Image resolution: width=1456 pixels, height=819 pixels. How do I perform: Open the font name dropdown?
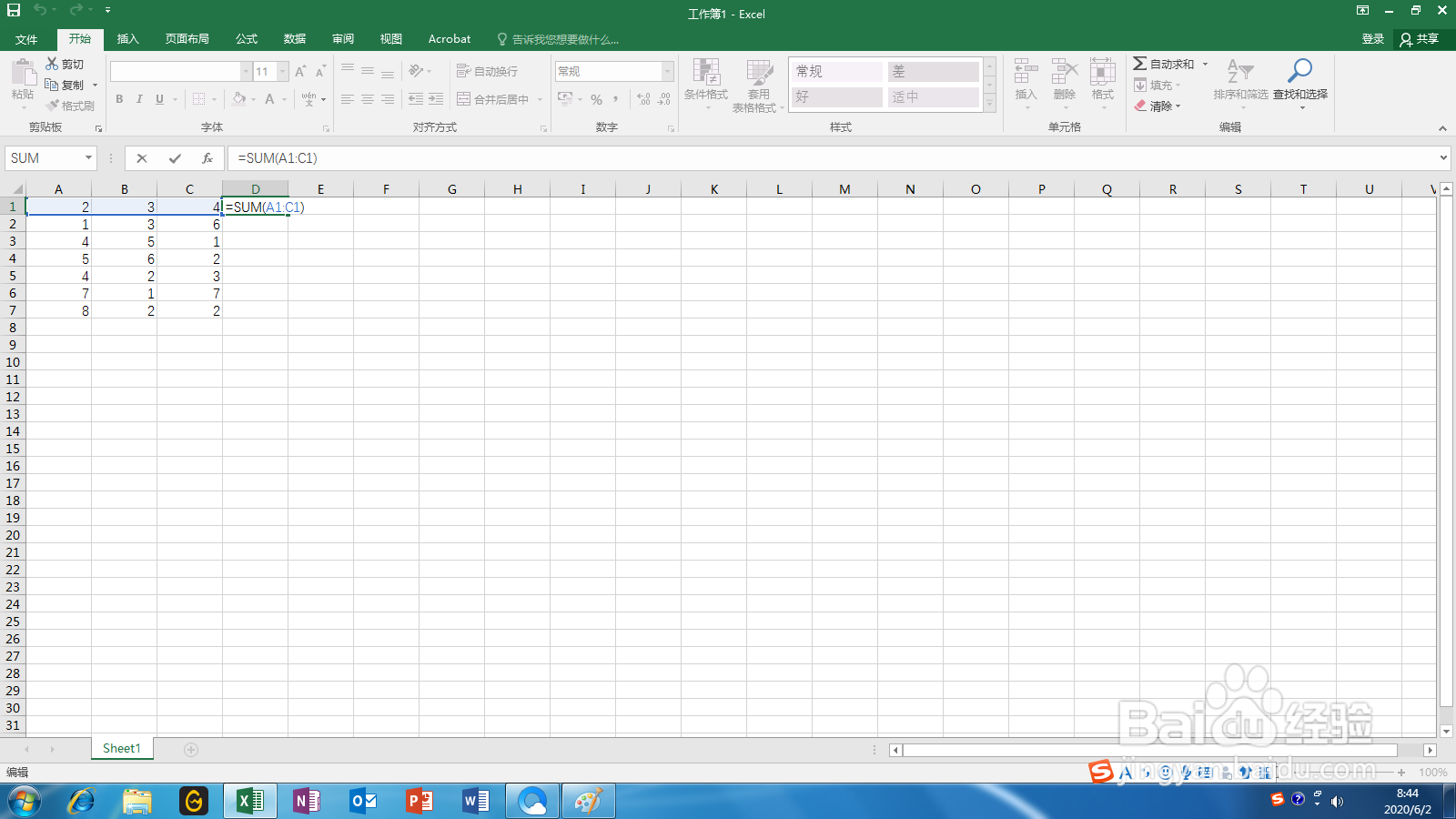click(246, 71)
